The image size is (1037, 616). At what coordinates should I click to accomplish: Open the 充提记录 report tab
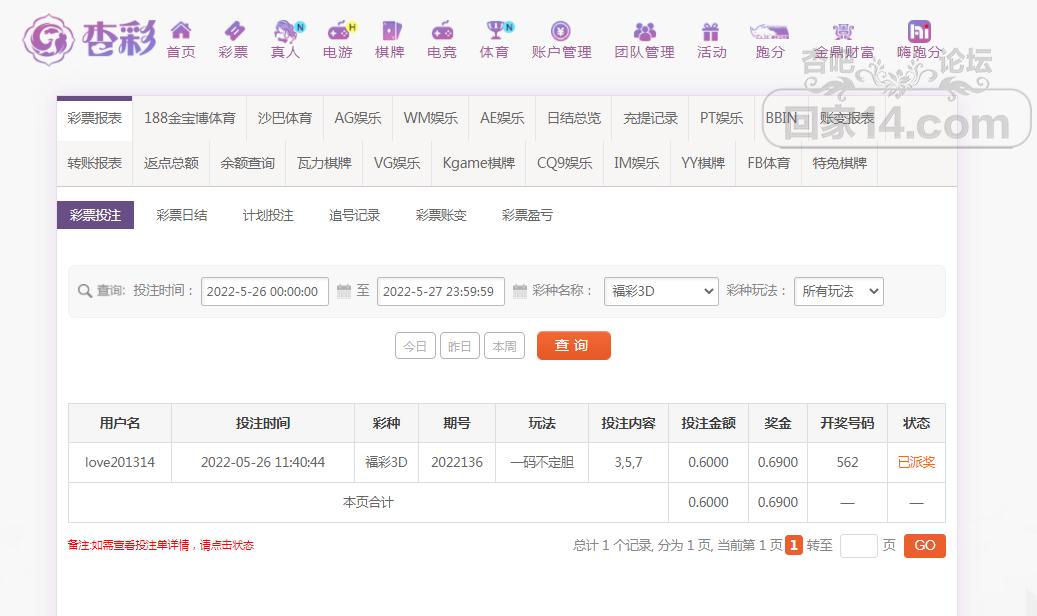click(650, 118)
